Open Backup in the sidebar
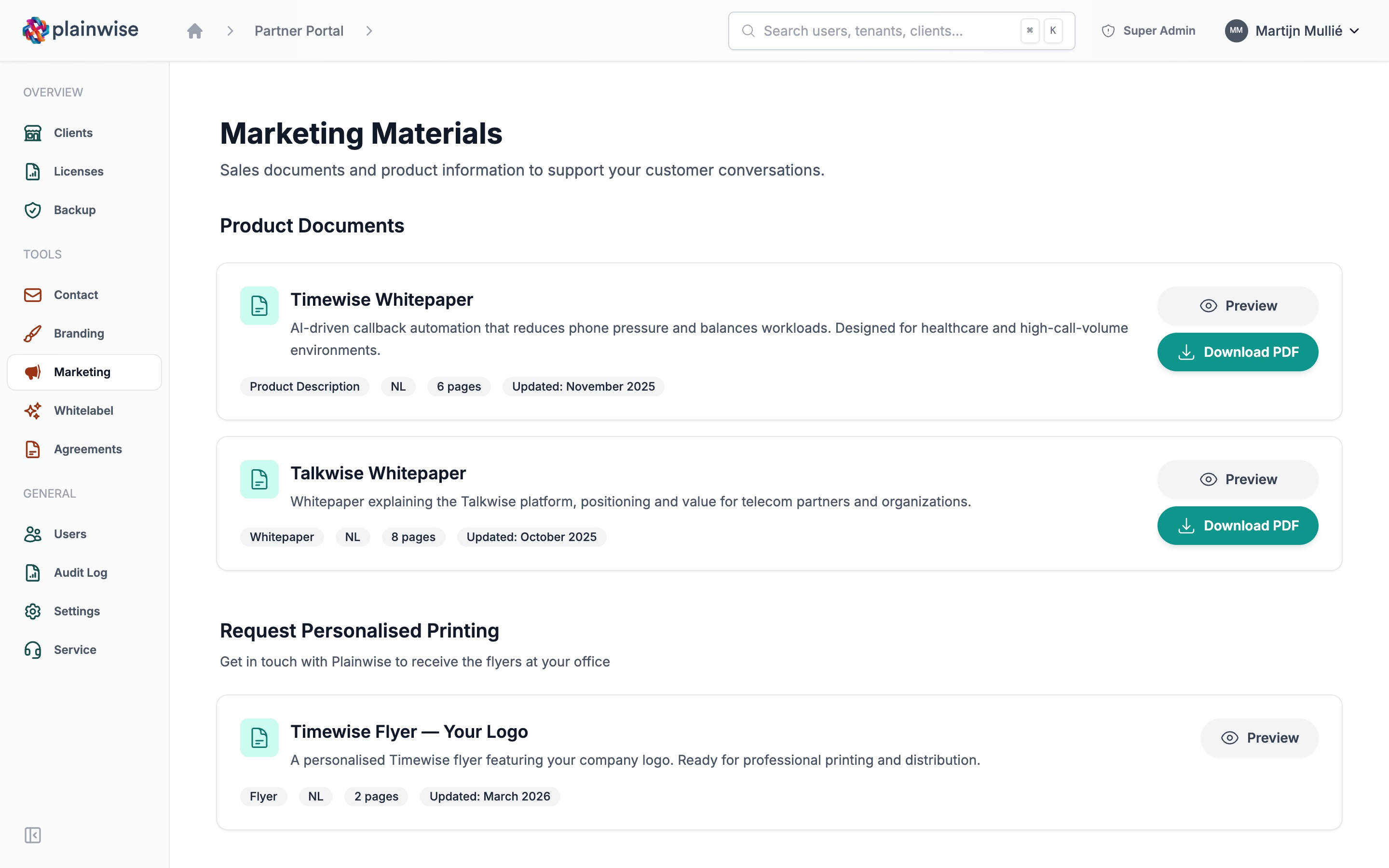The image size is (1389, 868). (84, 210)
